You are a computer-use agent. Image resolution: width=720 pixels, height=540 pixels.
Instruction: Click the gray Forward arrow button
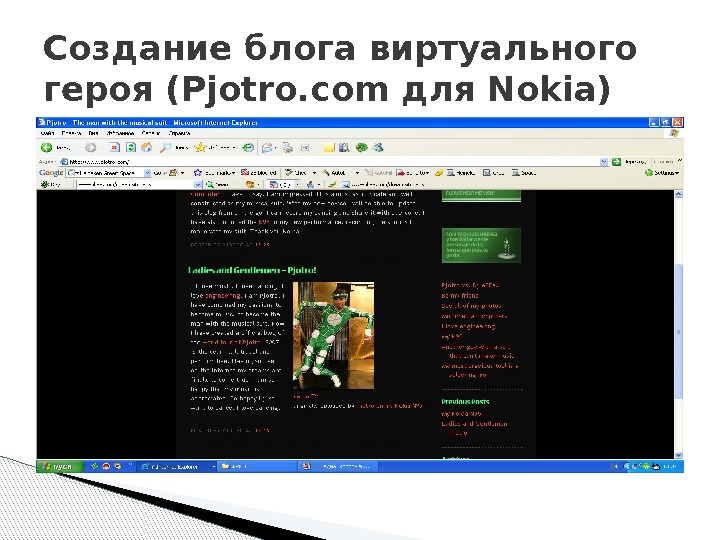[x=90, y=147]
